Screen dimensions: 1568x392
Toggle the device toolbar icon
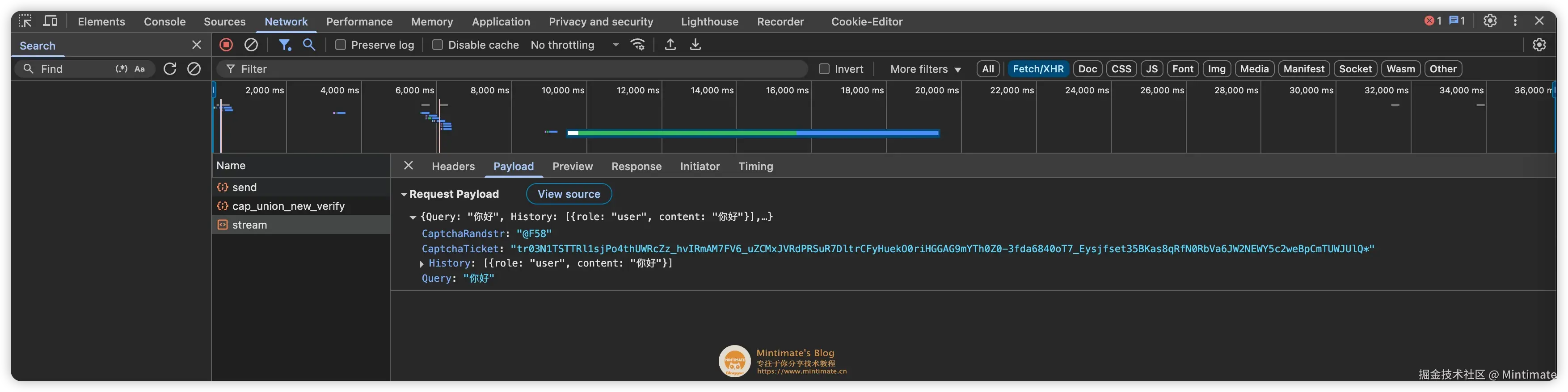click(x=51, y=21)
